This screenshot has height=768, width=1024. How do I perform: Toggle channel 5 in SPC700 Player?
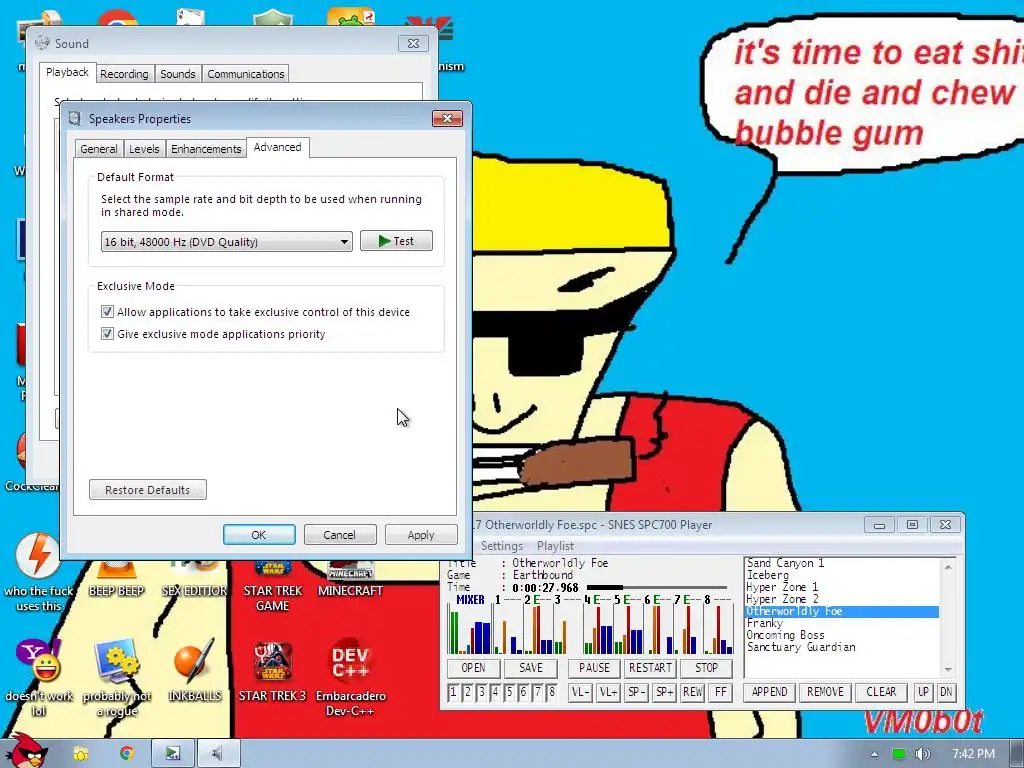pyautogui.click(x=509, y=692)
